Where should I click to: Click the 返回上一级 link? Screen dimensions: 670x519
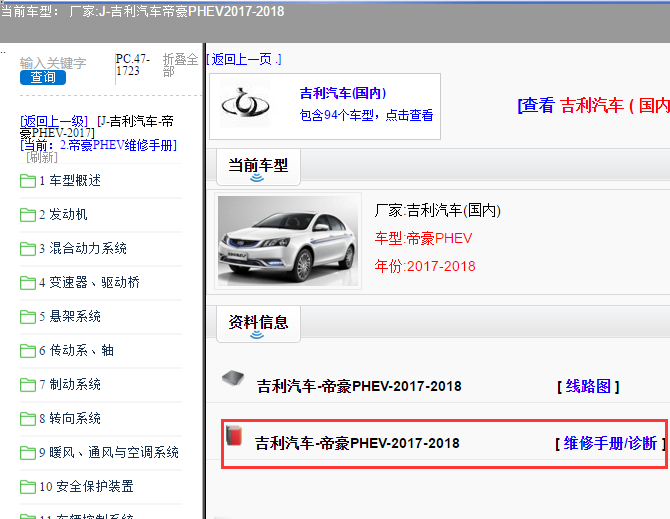click(54, 121)
